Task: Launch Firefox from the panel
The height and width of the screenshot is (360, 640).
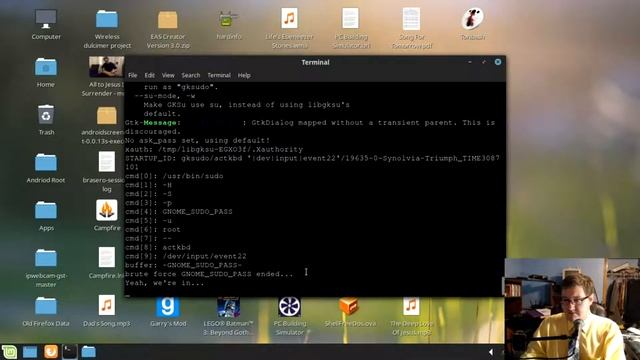Action: pyautogui.click(x=51, y=352)
